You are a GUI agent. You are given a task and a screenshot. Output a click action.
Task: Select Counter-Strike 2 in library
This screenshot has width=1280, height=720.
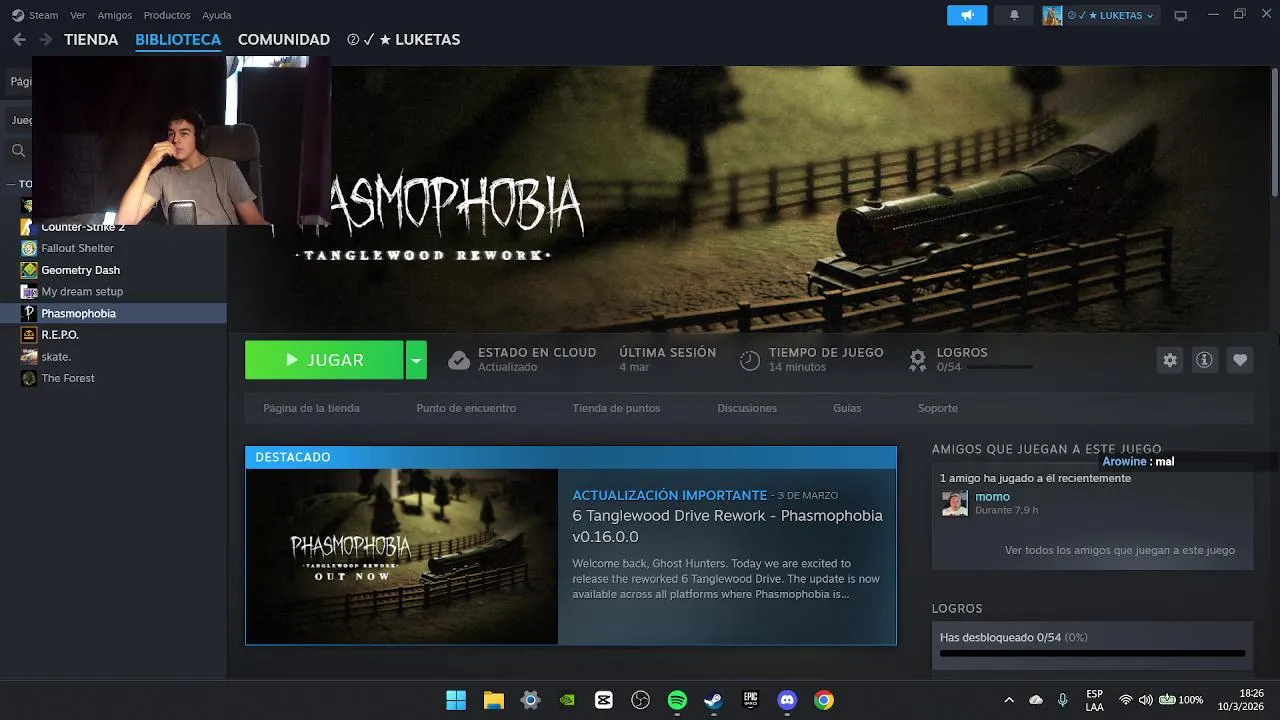point(83,227)
